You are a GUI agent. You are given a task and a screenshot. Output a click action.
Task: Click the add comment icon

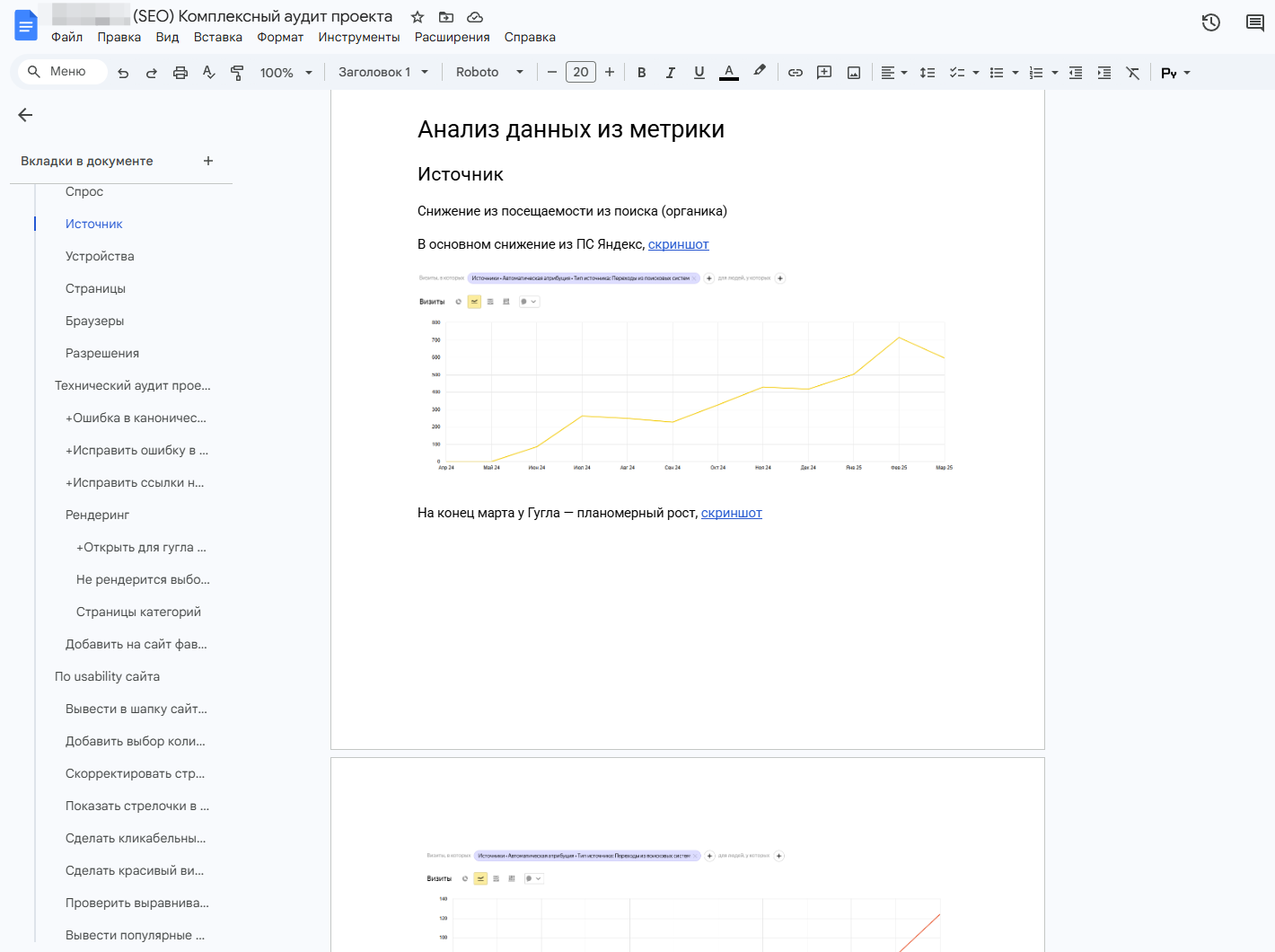pos(823,73)
